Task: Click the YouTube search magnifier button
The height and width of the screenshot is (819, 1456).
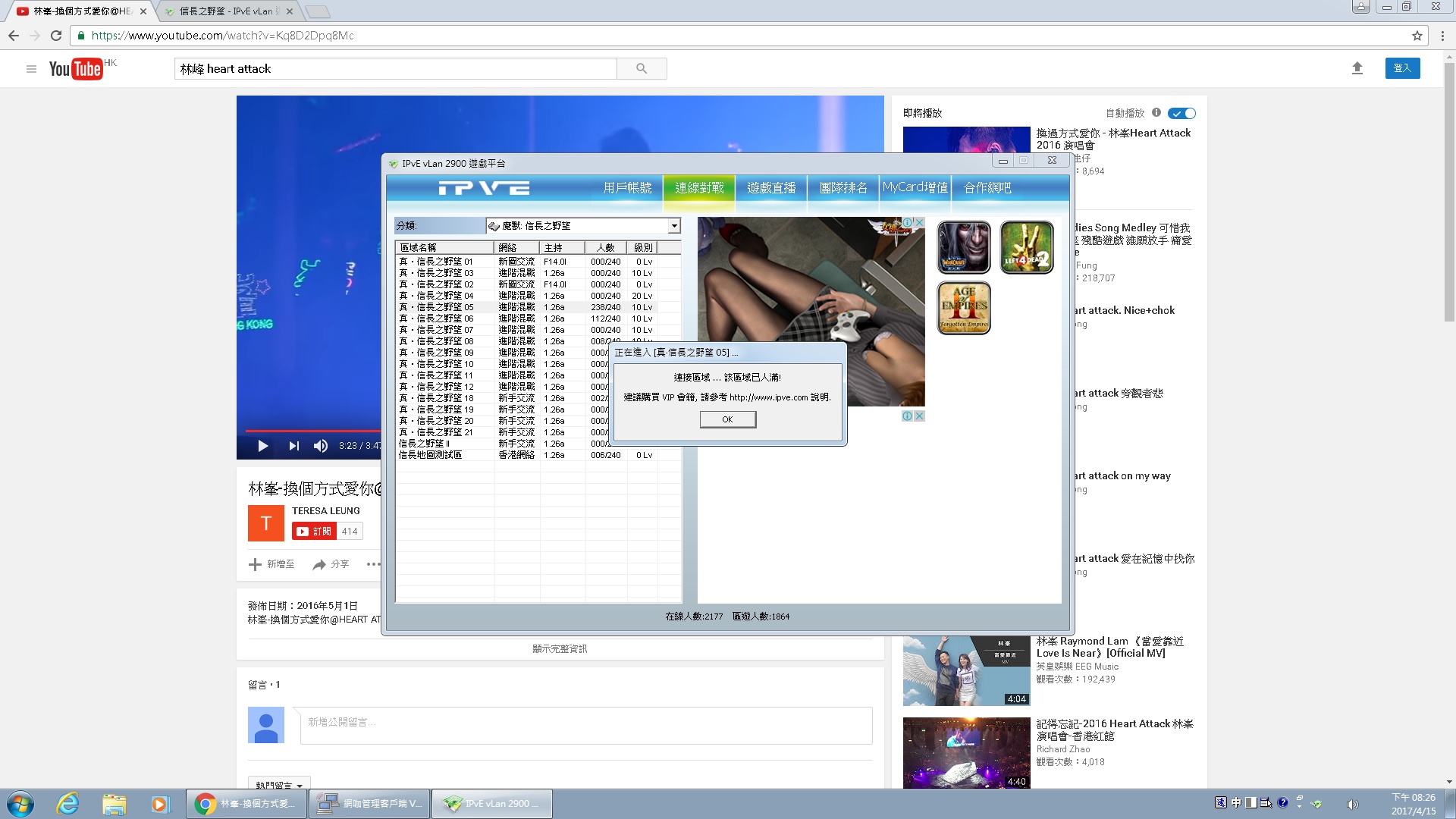Action: [642, 68]
